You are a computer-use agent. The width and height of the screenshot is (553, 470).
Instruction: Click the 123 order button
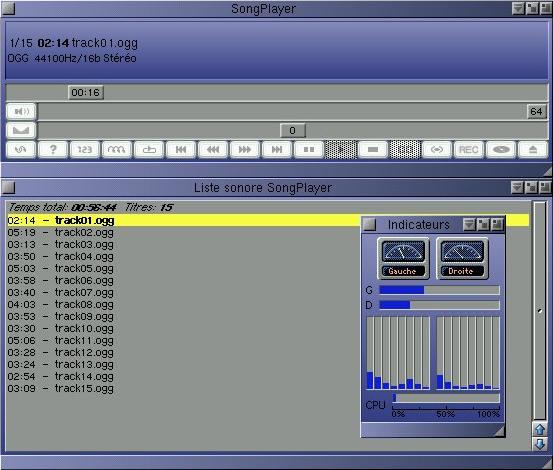[85, 149]
